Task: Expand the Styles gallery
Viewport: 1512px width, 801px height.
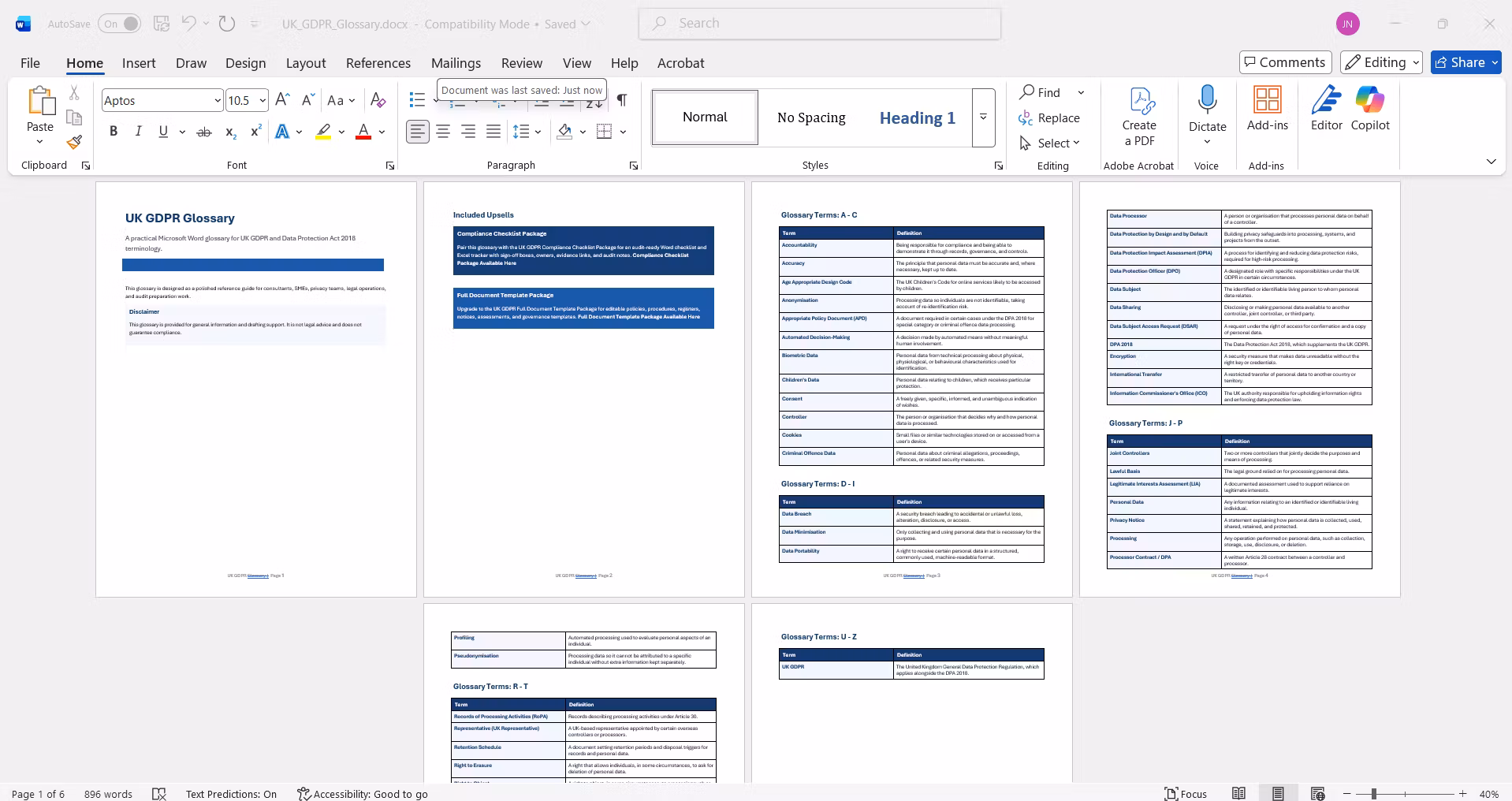Action: click(983, 117)
